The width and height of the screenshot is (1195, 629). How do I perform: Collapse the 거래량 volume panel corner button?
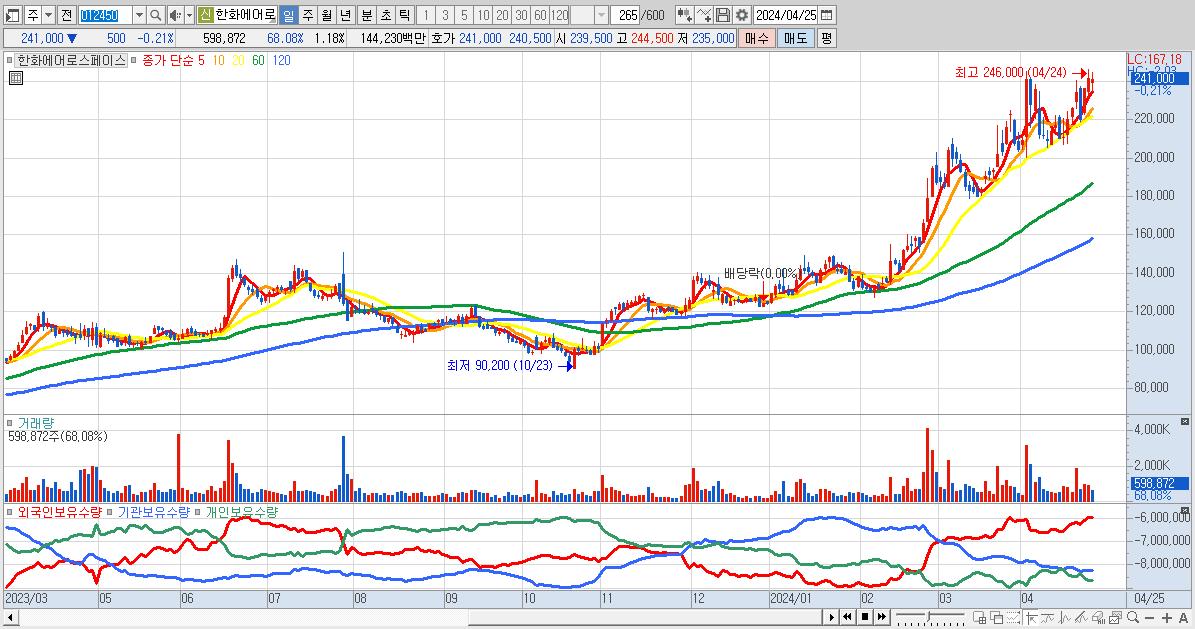[1184, 422]
